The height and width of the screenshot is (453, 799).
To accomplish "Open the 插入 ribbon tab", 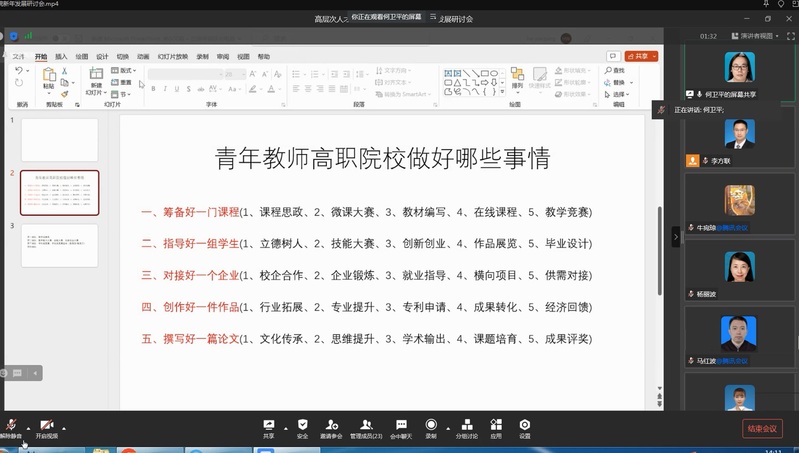I will 62,57.
